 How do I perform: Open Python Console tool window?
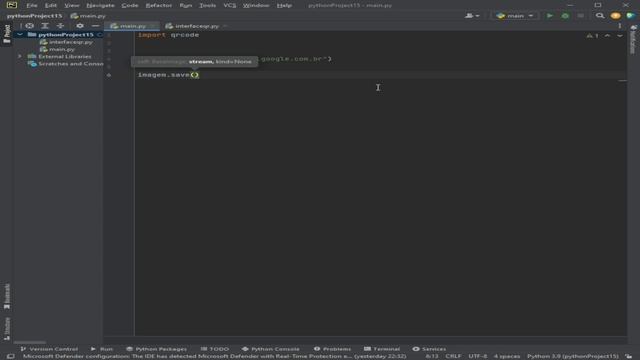click(271, 349)
